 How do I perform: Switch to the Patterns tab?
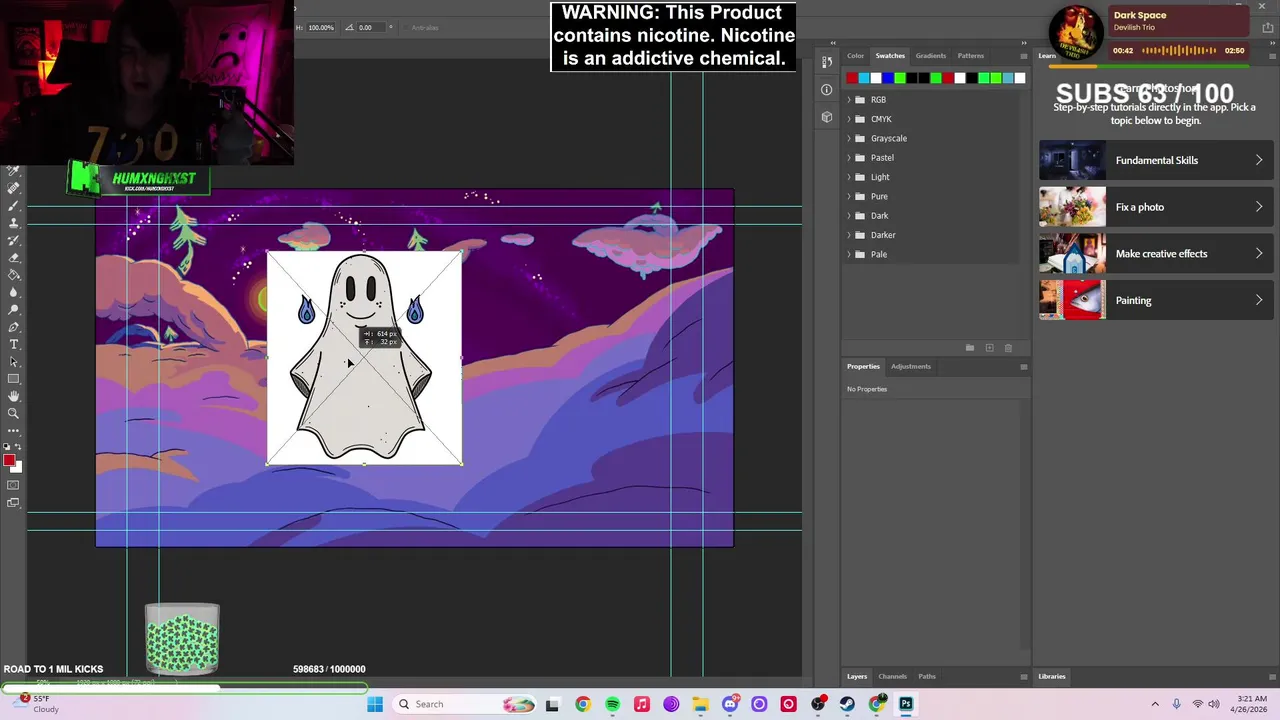click(971, 56)
